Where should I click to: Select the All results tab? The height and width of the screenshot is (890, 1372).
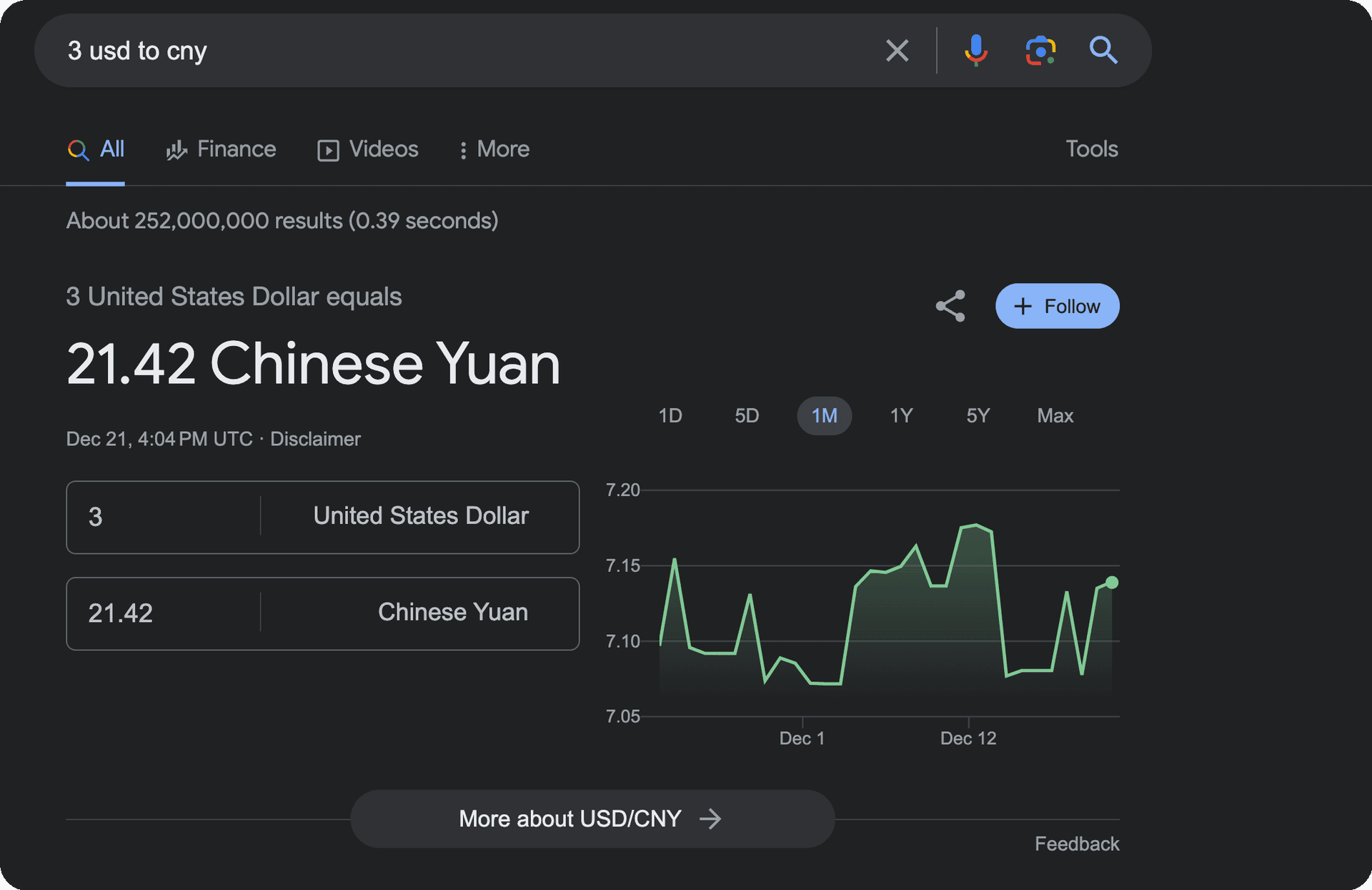(x=96, y=149)
